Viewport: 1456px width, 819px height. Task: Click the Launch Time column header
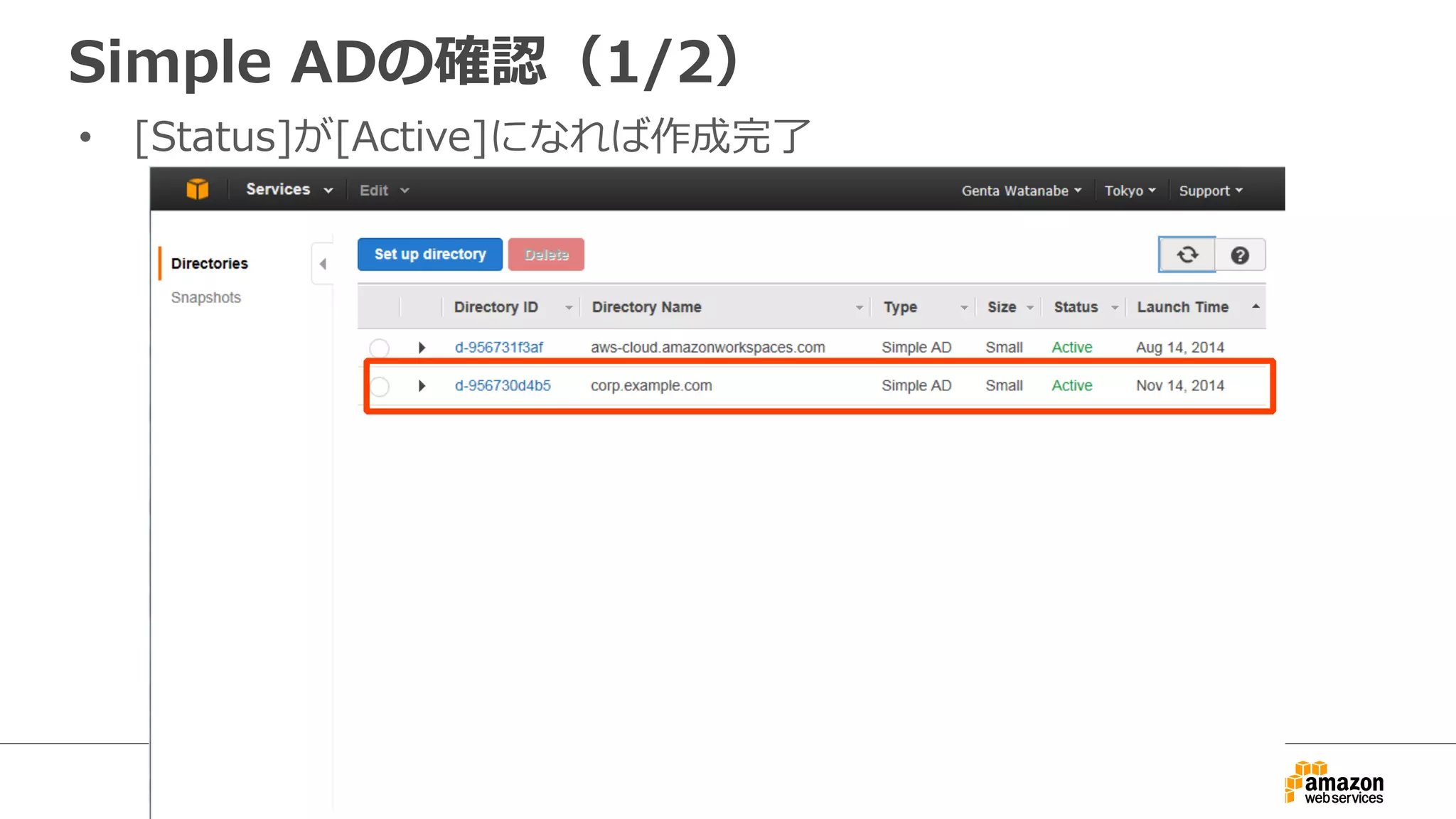[1182, 307]
